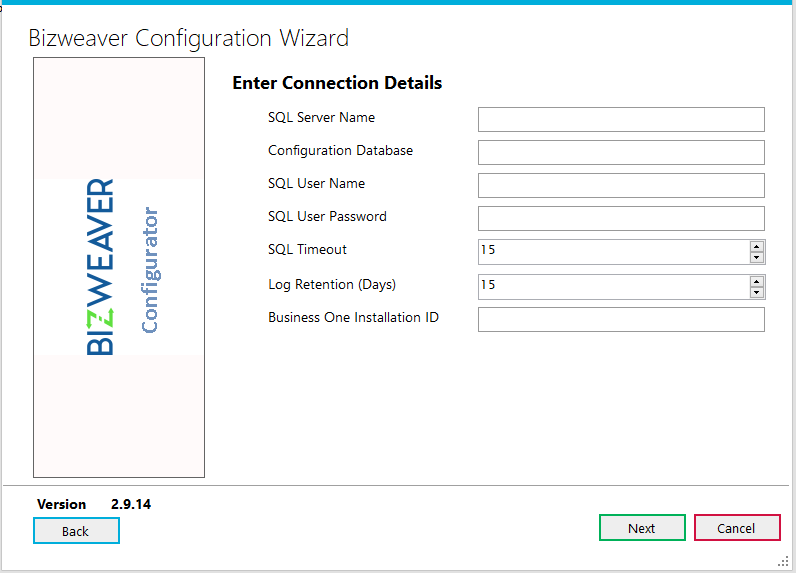Image resolution: width=796 pixels, height=573 pixels.
Task: Decrease Log Retention days with down arrow
Action: [756, 292]
